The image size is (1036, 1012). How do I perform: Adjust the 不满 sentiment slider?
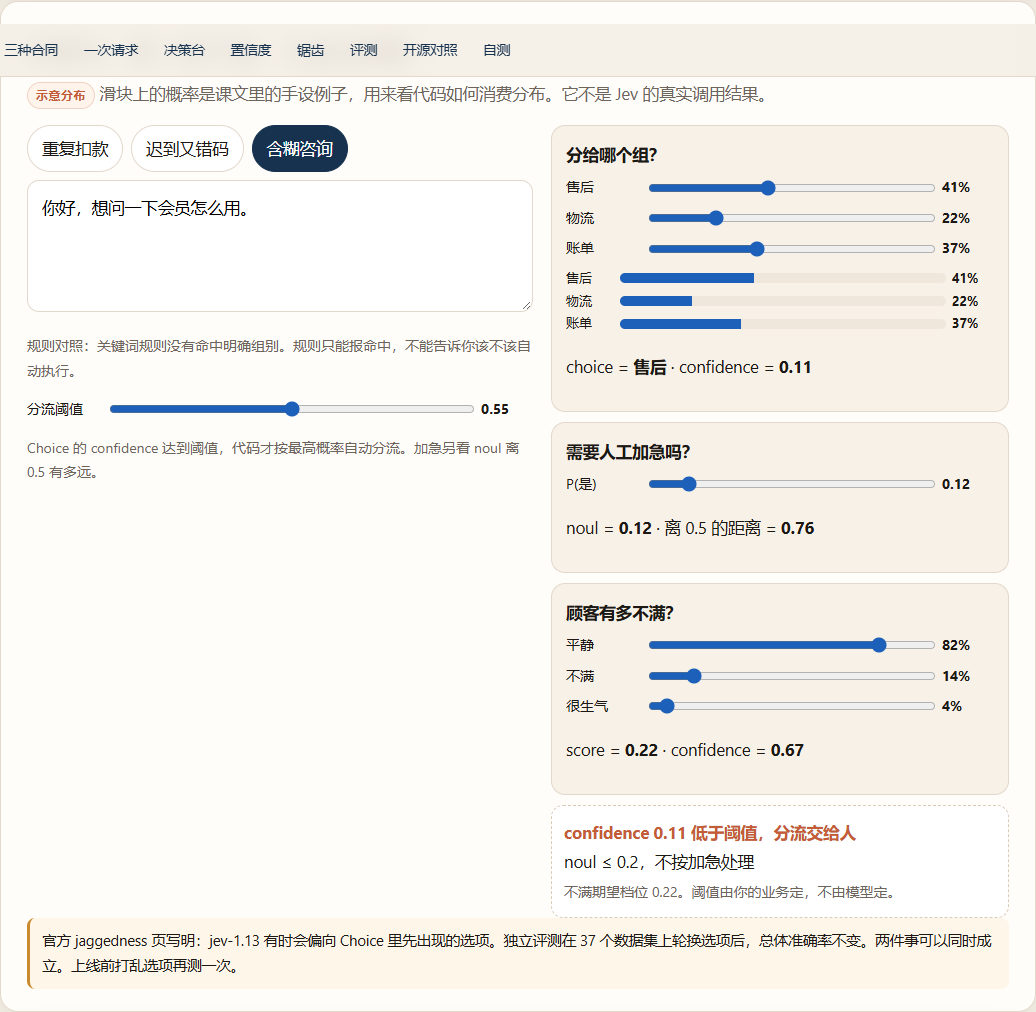pyautogui.click(x=792, y=676)
